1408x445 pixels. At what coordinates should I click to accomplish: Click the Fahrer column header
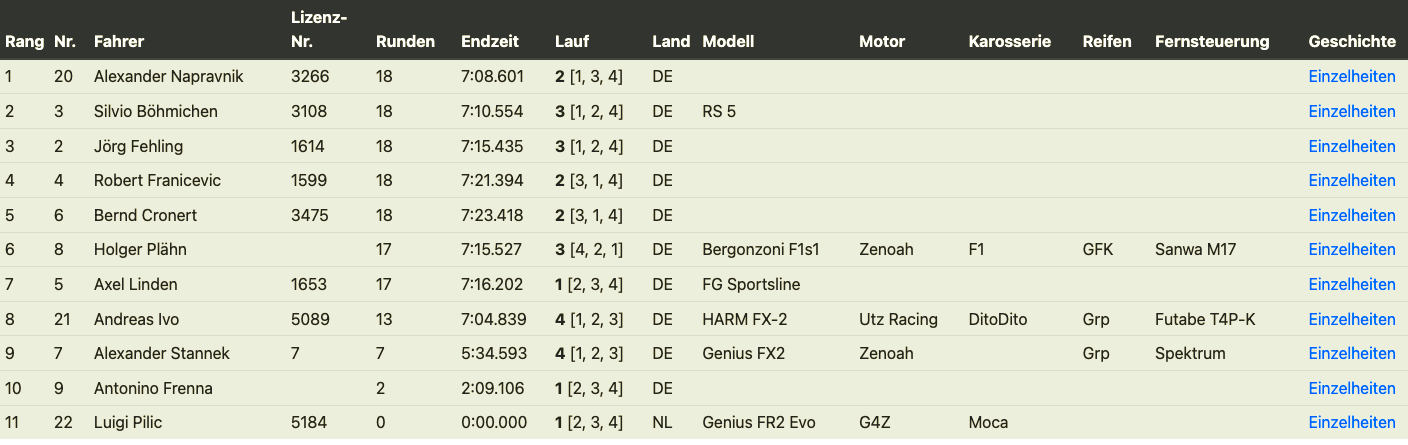119,41
